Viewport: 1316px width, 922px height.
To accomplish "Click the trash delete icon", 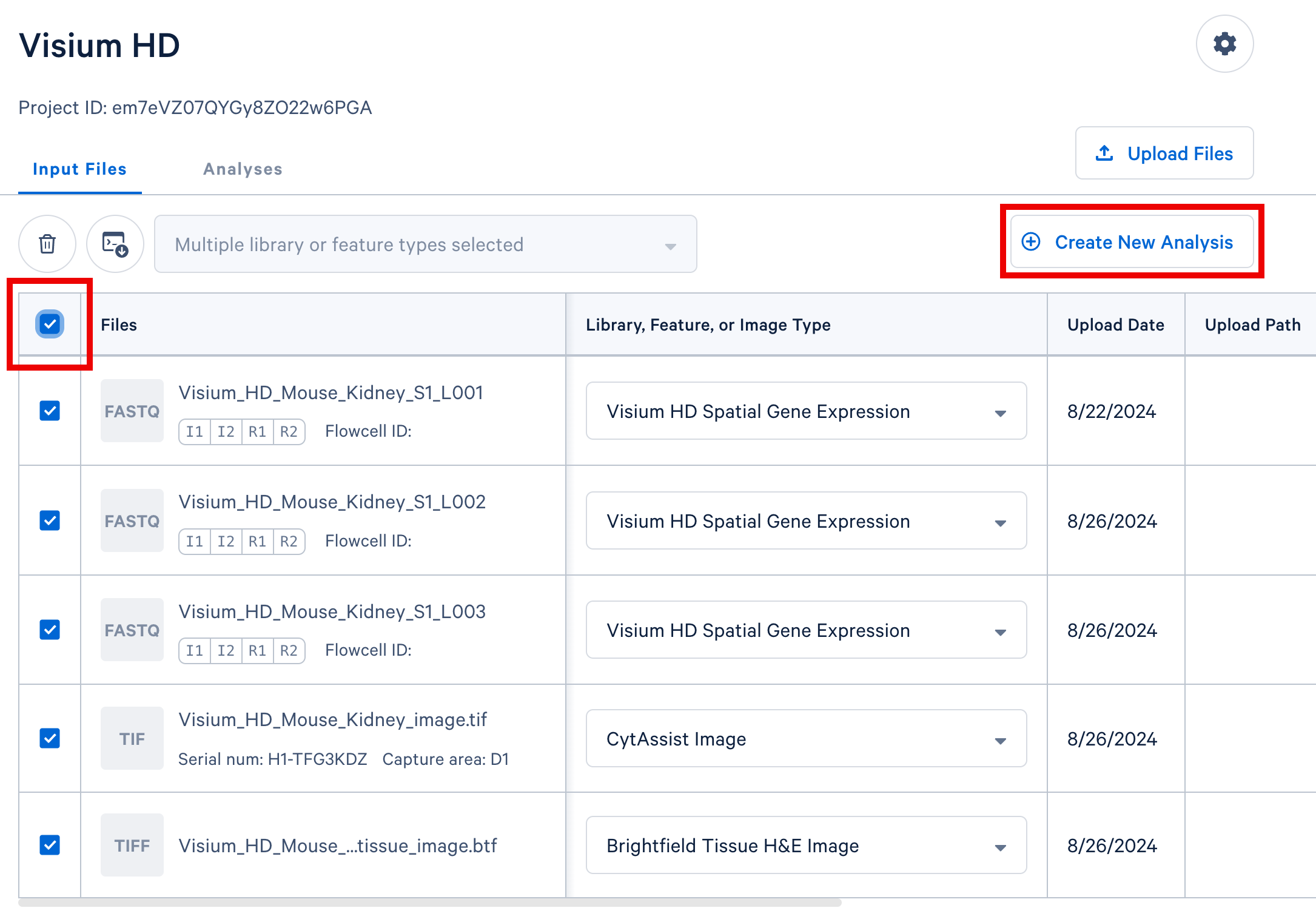I will 47,244.
